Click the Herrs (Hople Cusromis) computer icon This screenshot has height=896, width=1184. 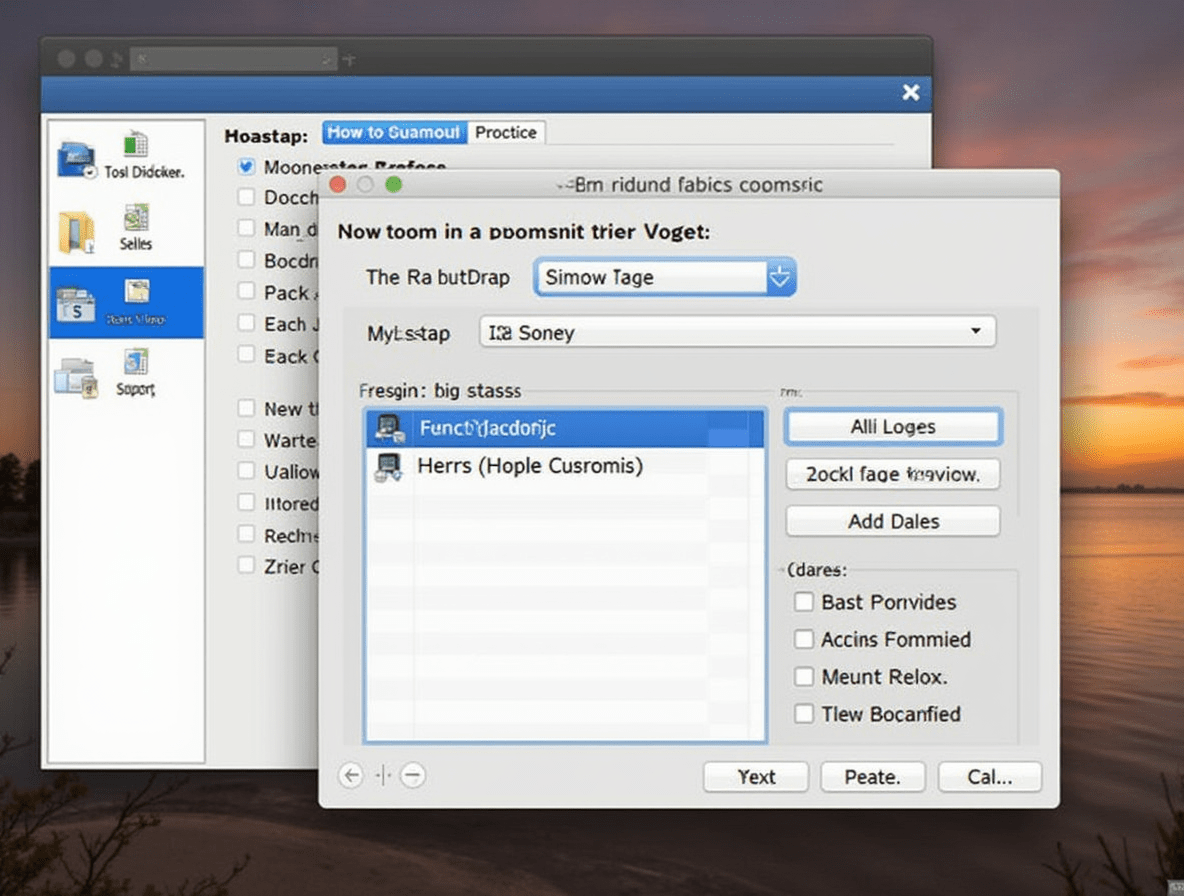[x=388, y=466]
